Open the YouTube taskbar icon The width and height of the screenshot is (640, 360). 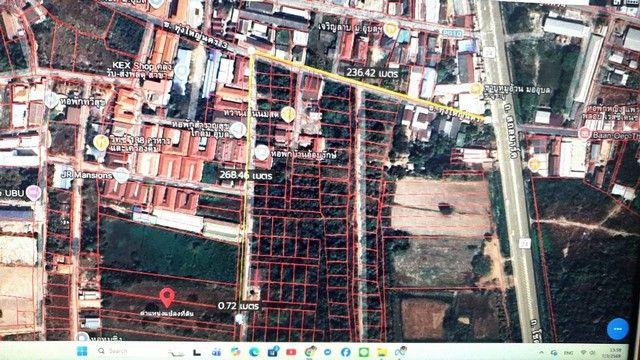[x=291, y=352]
